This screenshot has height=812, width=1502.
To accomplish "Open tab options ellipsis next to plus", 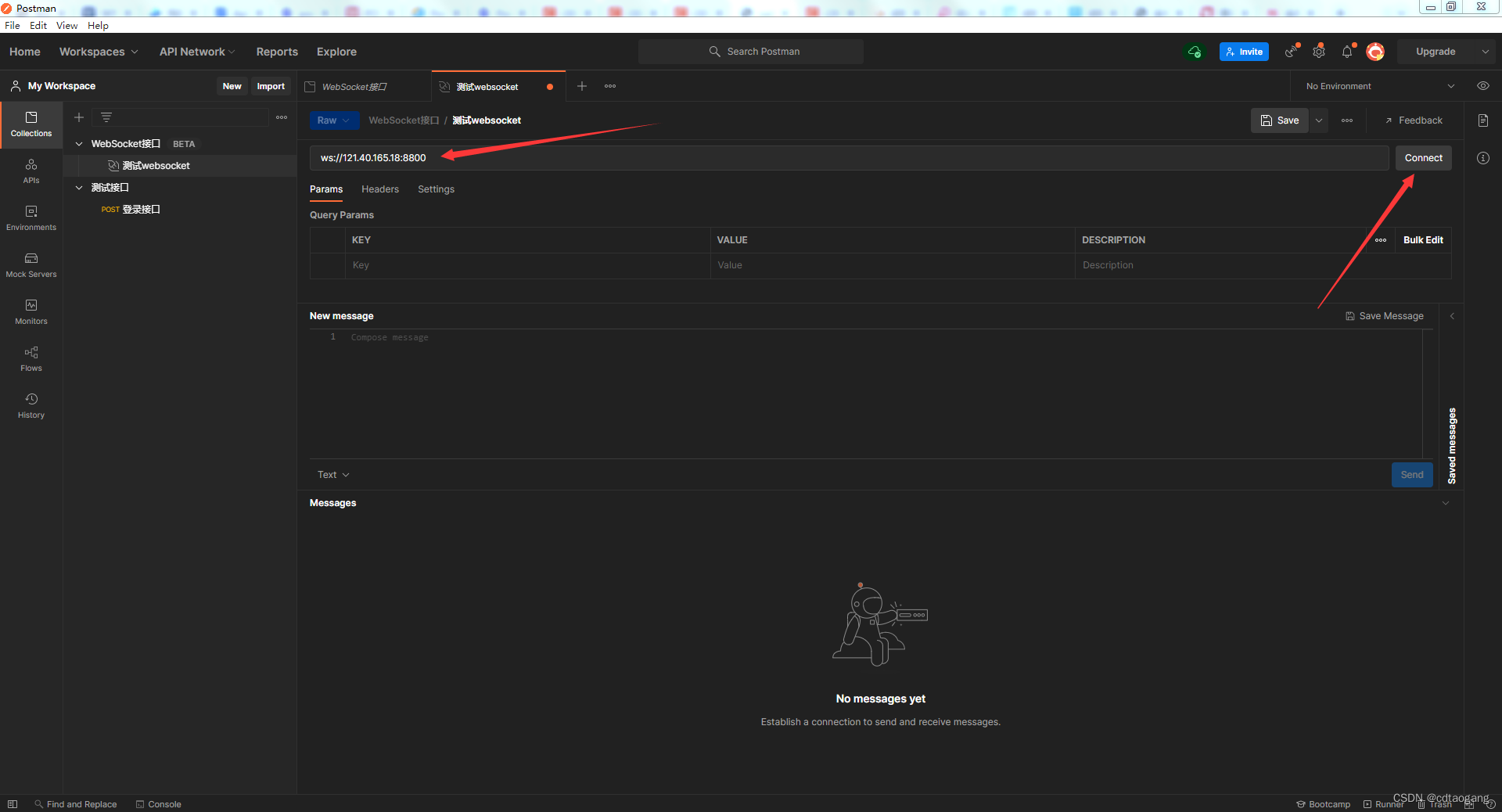I will coord(610,86).
